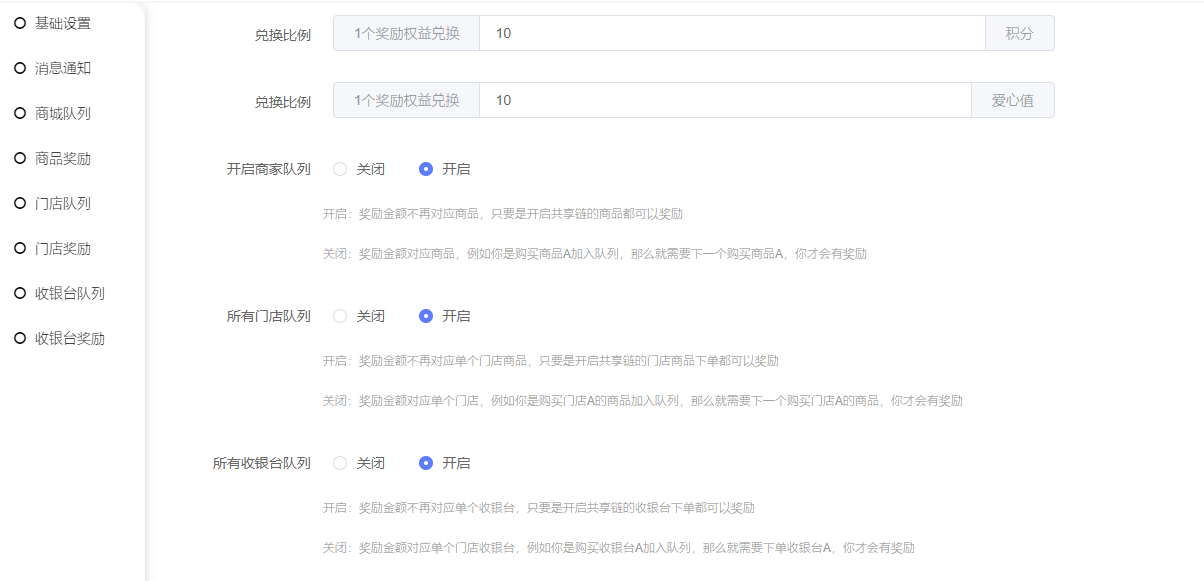Open the 消息通知 menu item
The height and width of the screenshot is (581, 1204).
click(63, 68)
